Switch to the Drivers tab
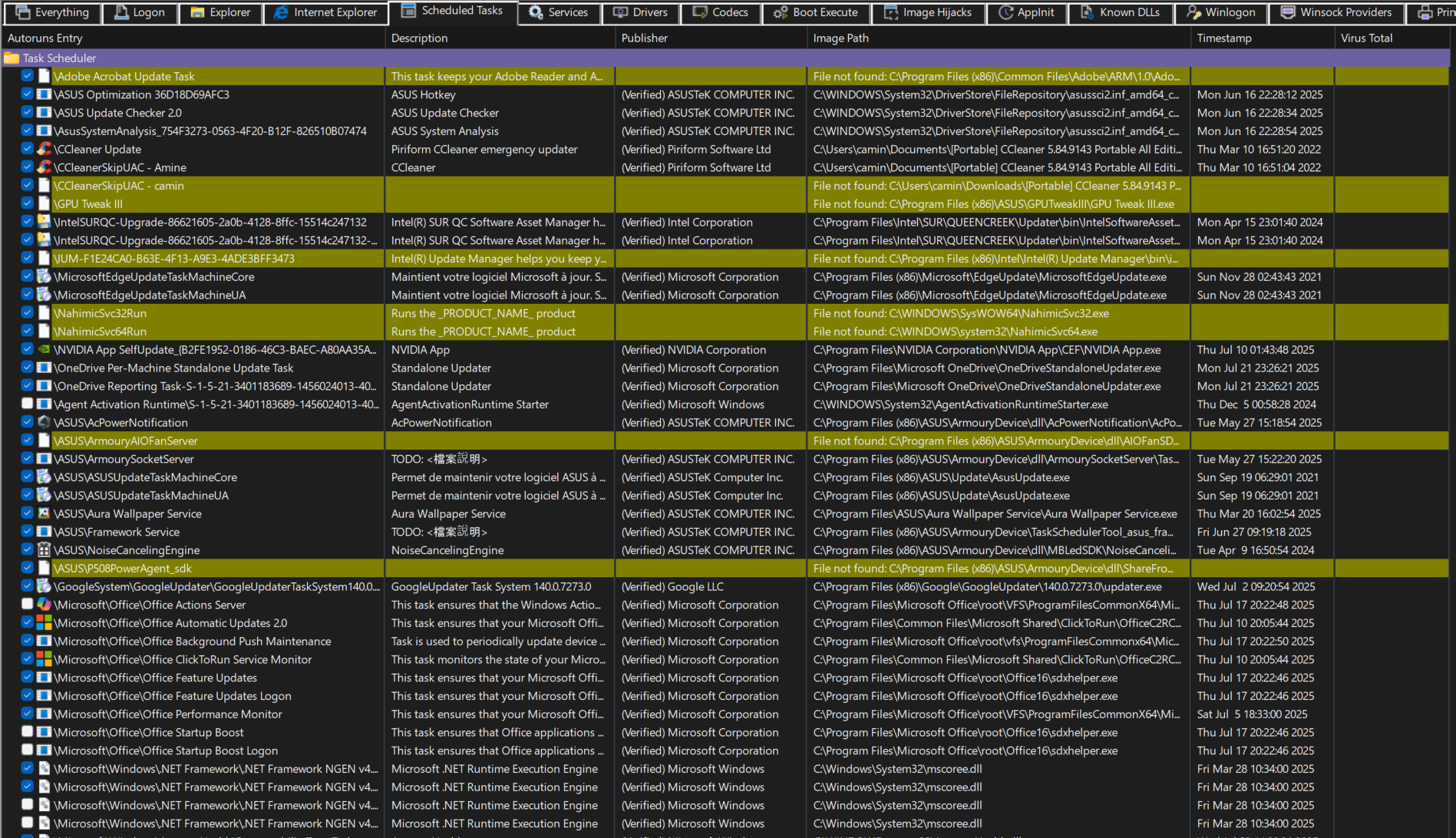The image size is (1456, 838). coord(641,12)
